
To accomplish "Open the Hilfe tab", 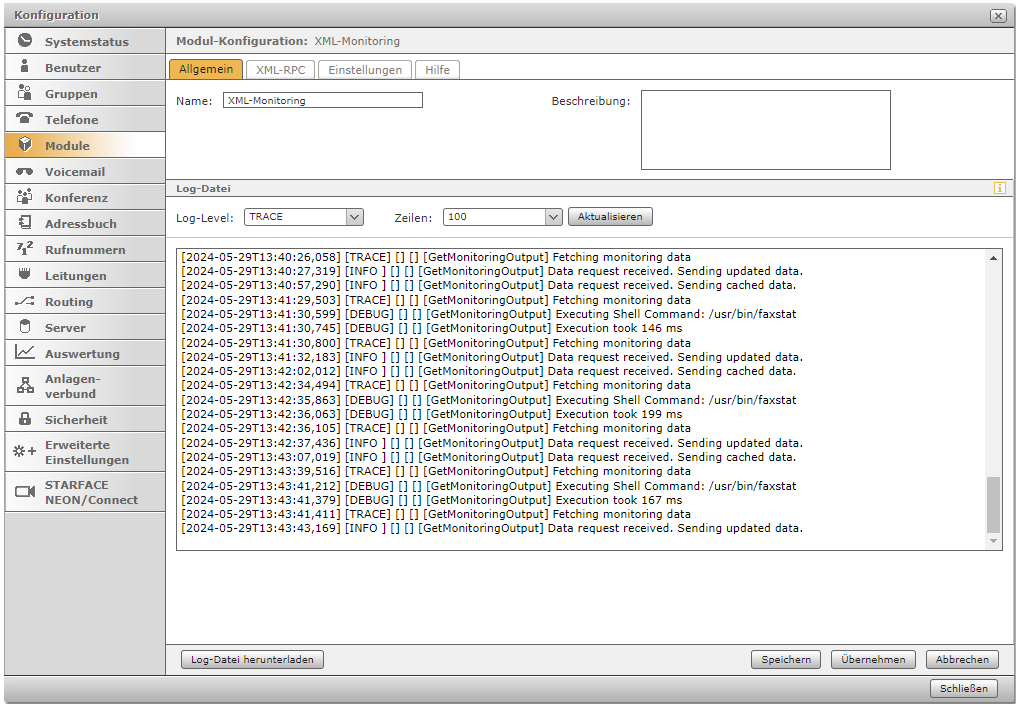I will point(437,70).
